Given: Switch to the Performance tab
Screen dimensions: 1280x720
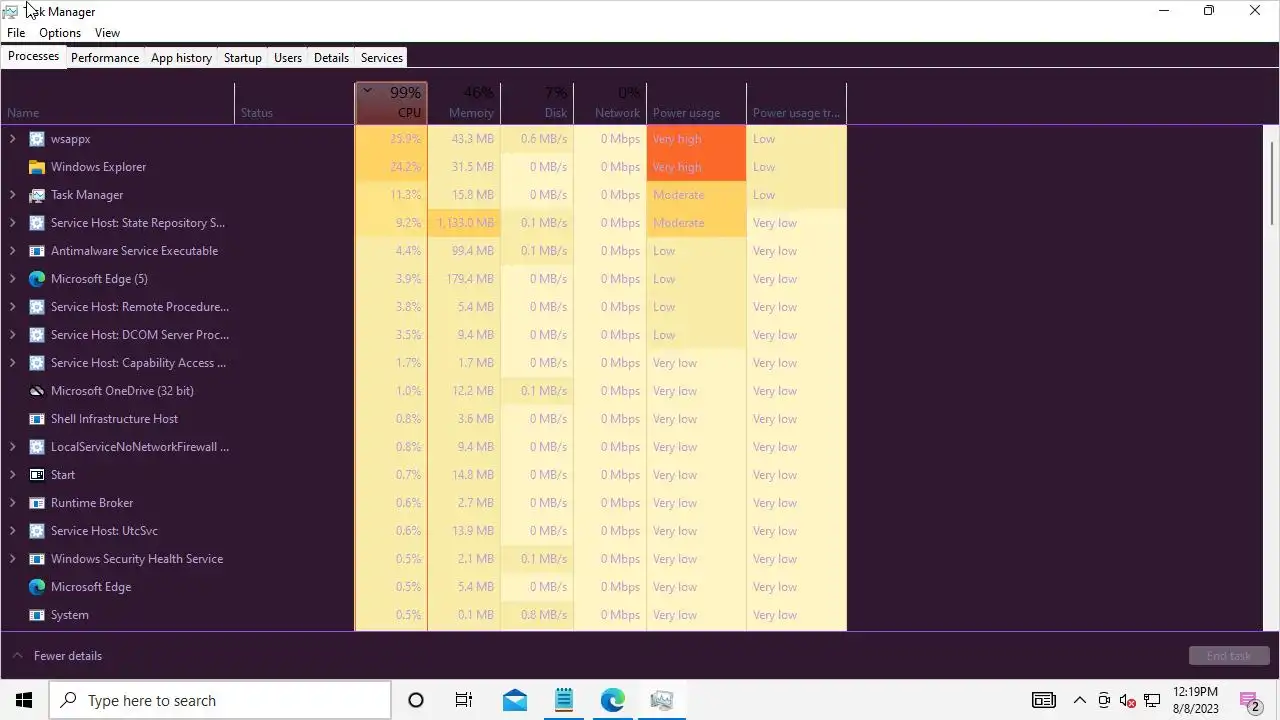Looking at the screenshot, I should pos(105,58).
